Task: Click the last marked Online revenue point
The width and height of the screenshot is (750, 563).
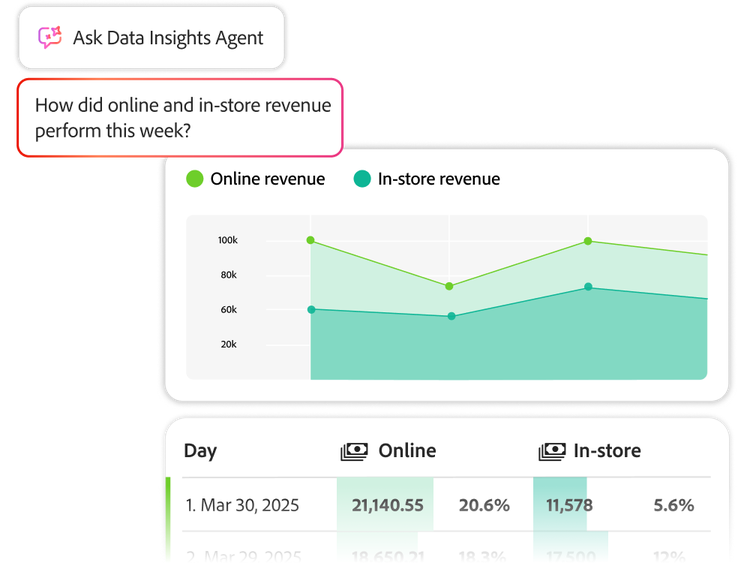Action: (588, 241)
